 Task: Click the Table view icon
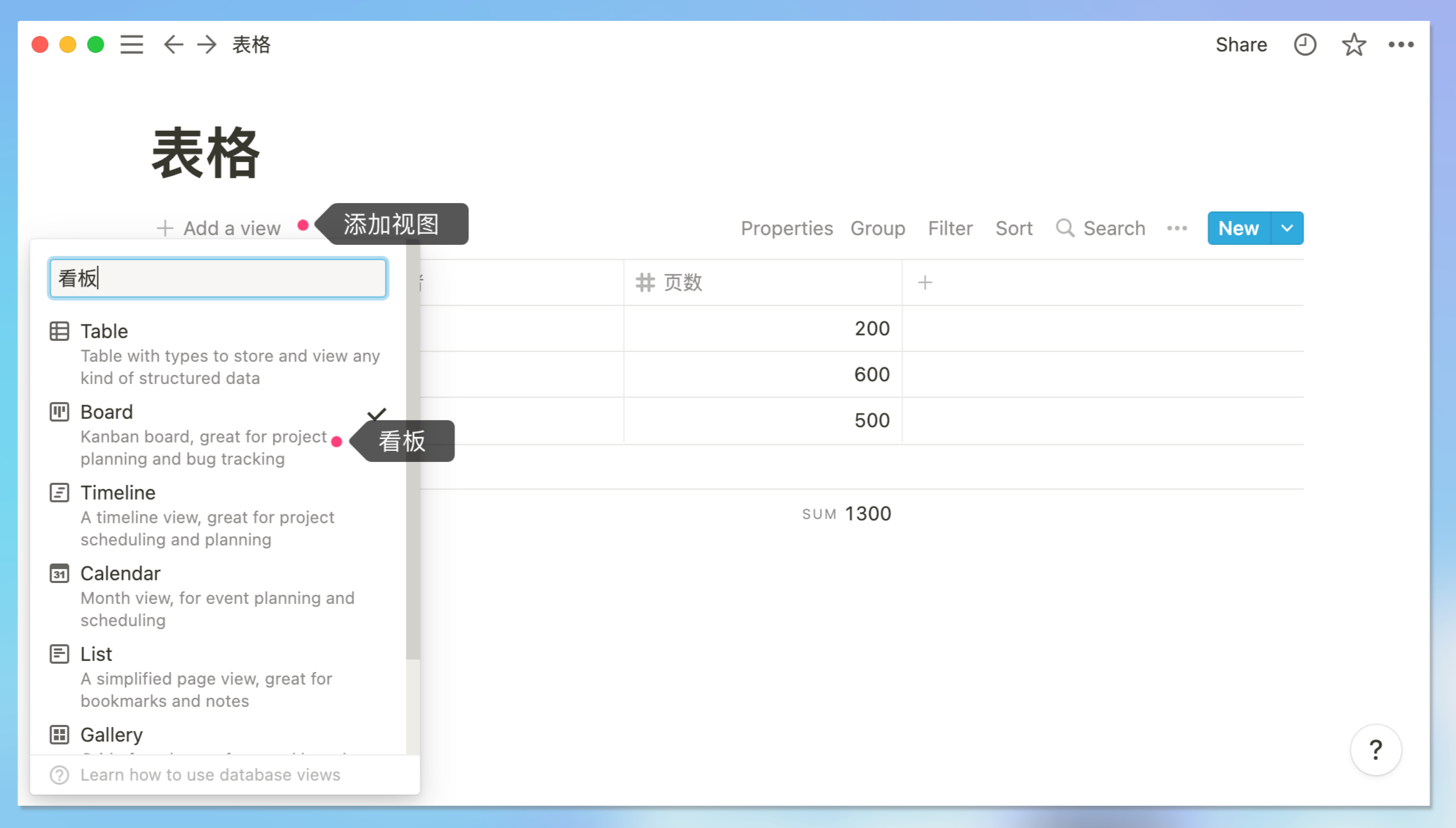pos(59,331)
